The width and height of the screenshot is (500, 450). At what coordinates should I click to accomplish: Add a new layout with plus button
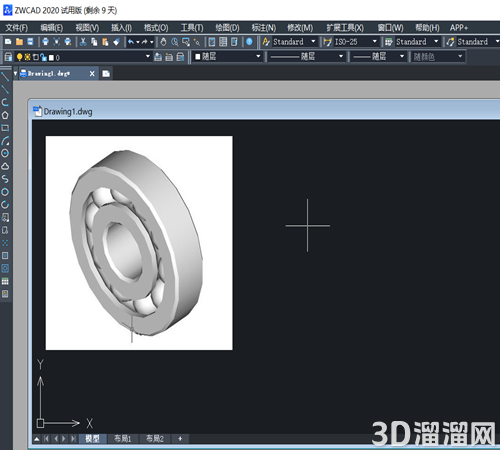(x=180, y=439)
